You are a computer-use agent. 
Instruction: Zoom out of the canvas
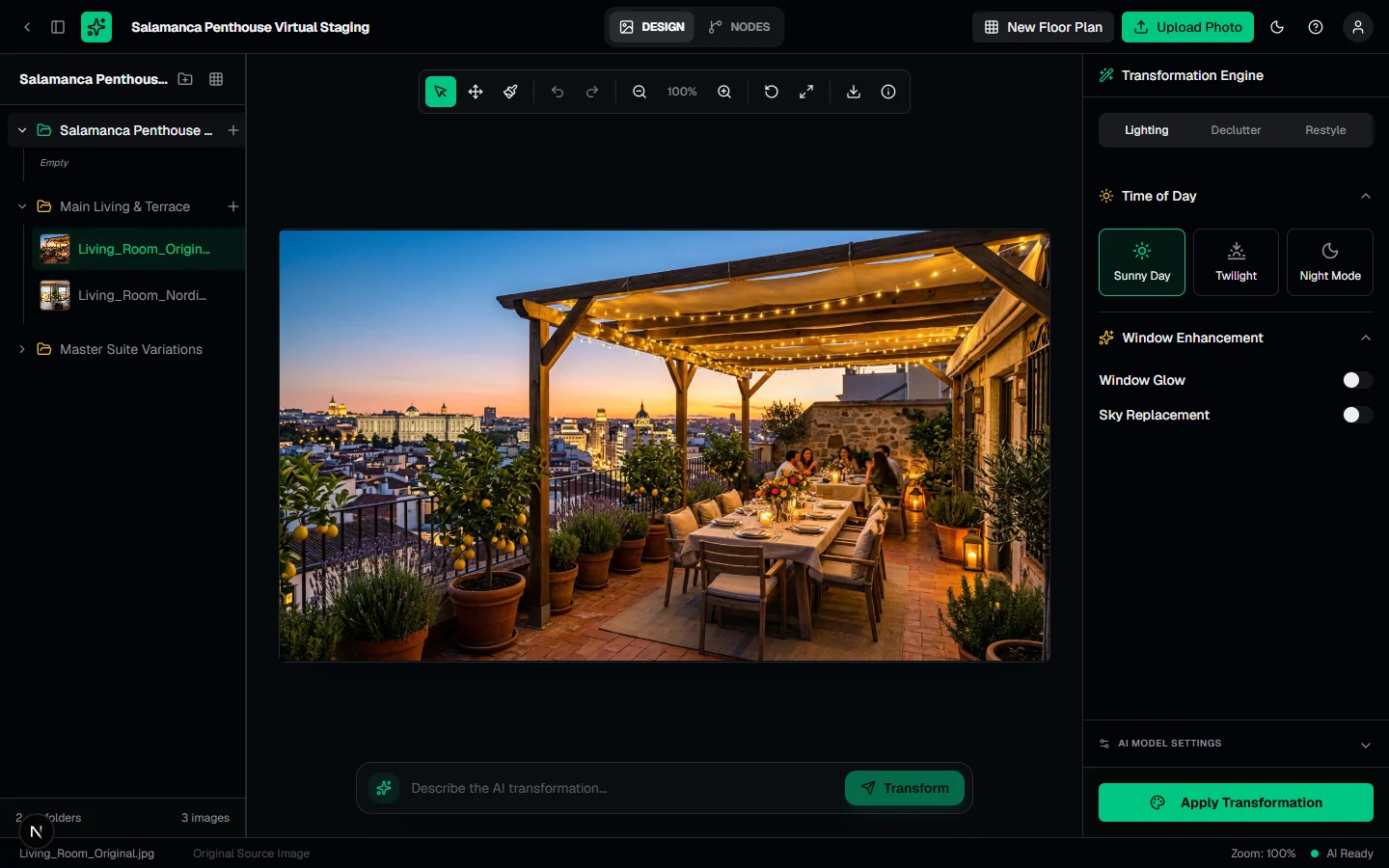click(640, 92)
